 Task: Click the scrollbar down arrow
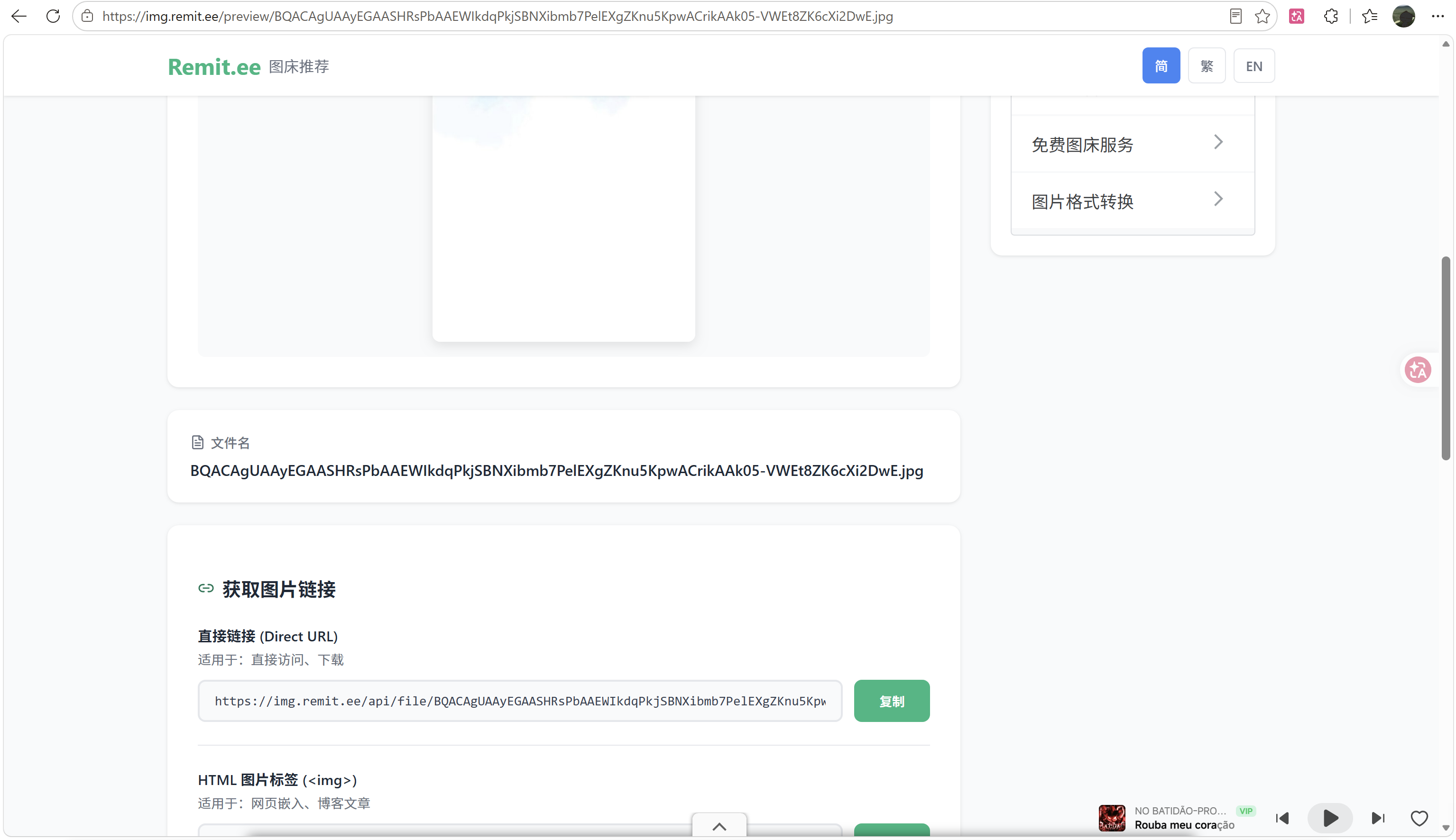click(1446, 827)
